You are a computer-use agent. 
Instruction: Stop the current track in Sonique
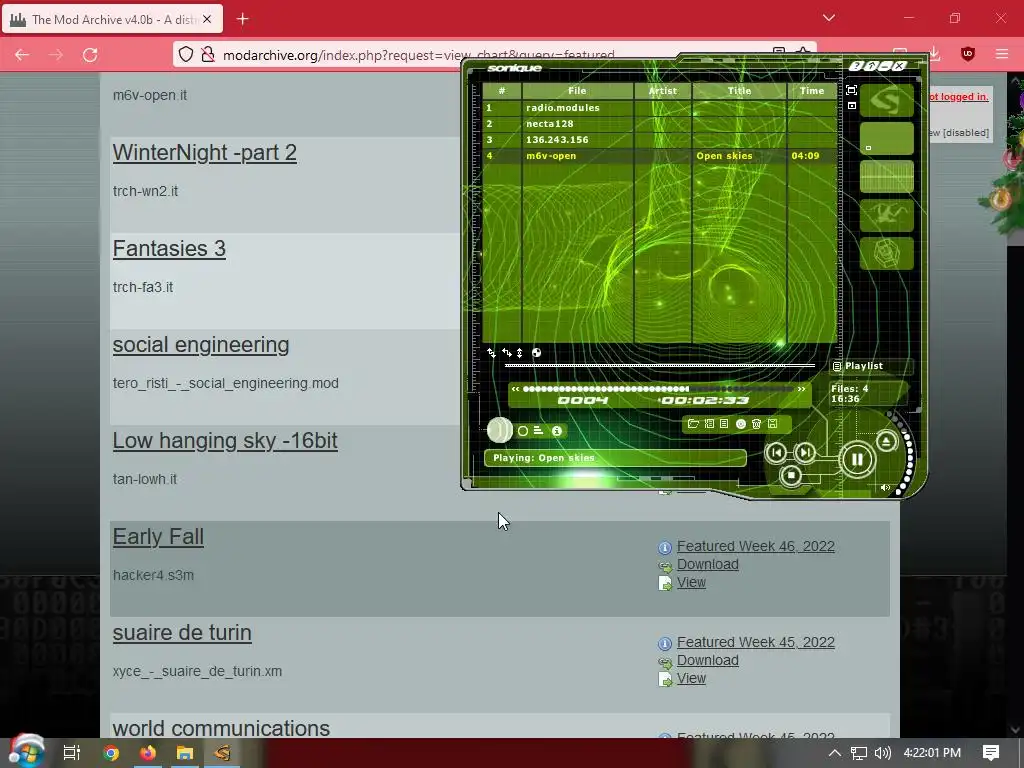pyautogui.click(x=791, y=475)
